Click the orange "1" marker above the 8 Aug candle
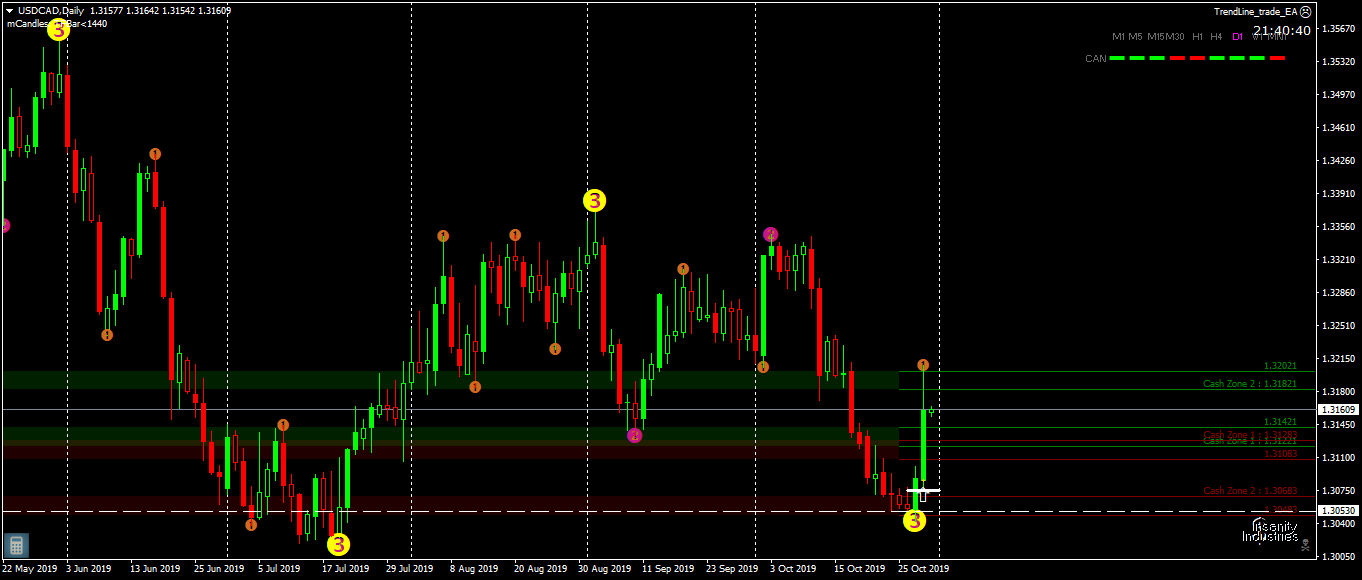1362x580 pixels. pos(443,237)
